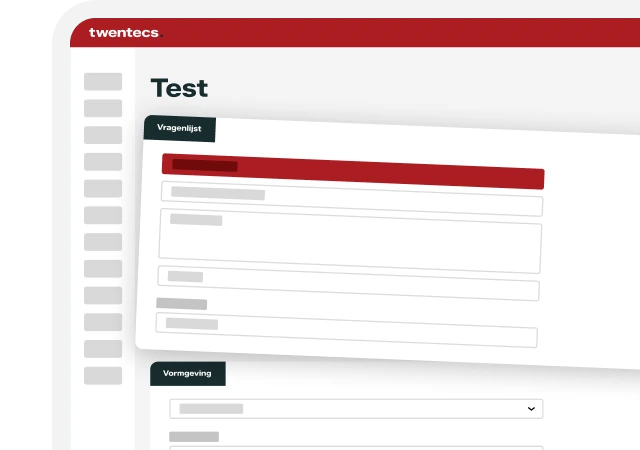
Task: Click the tall text area in the Vragenlijst panel
Action: (x=350, y=241)
